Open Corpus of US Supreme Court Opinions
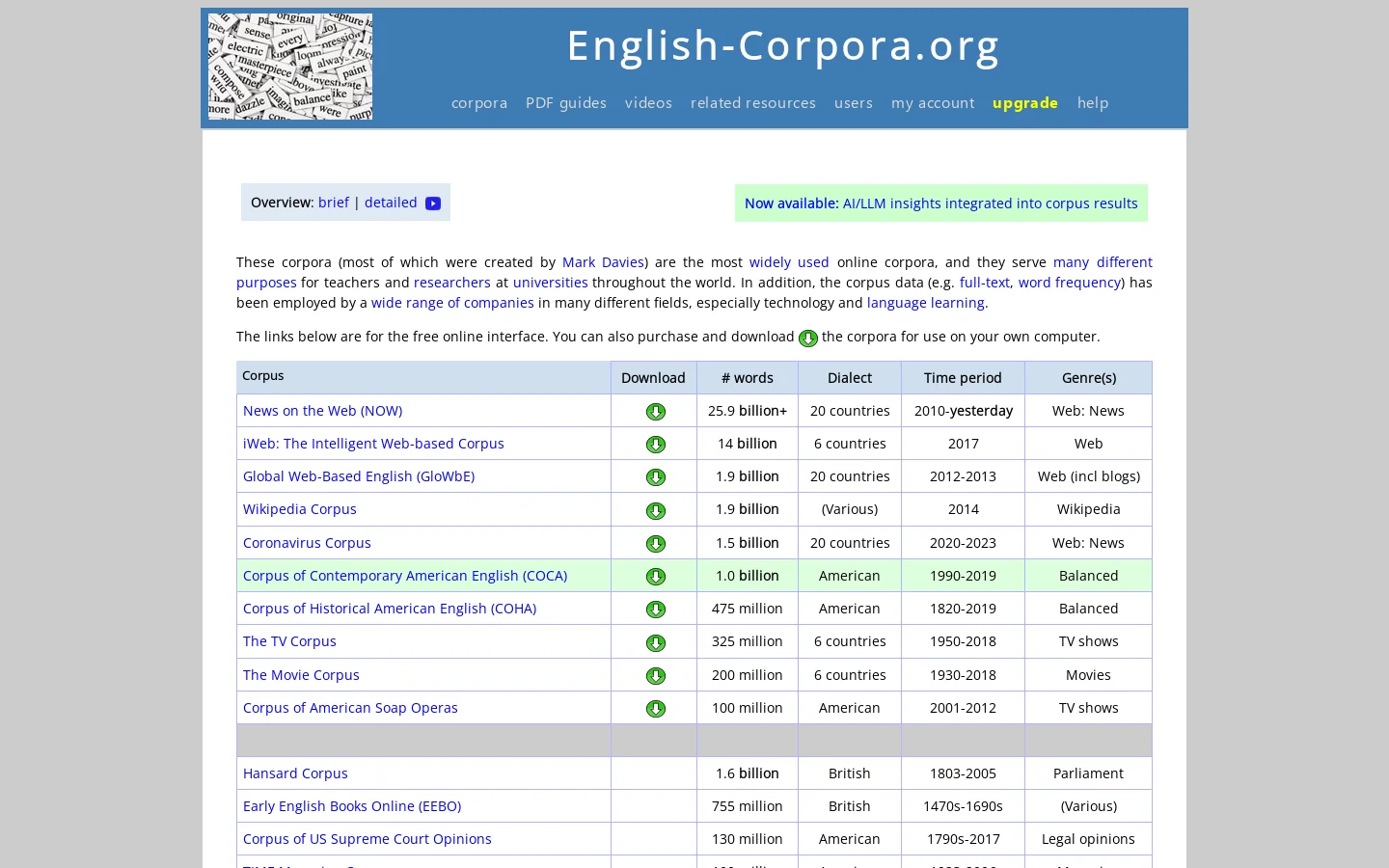 368,839
